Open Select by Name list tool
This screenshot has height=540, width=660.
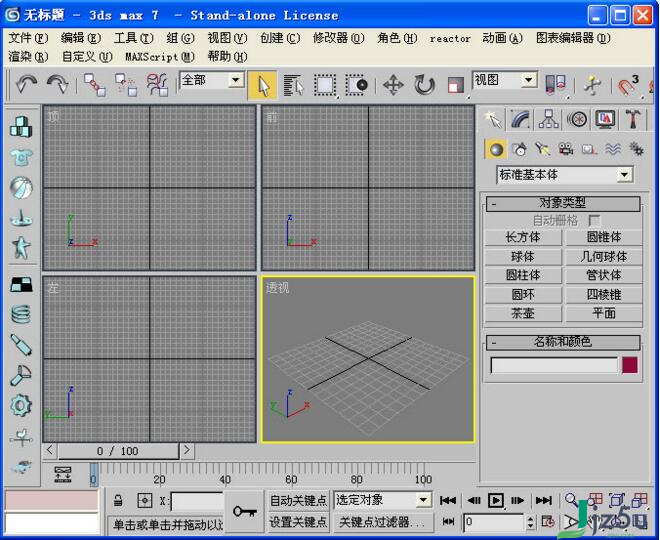pos(293,85)
